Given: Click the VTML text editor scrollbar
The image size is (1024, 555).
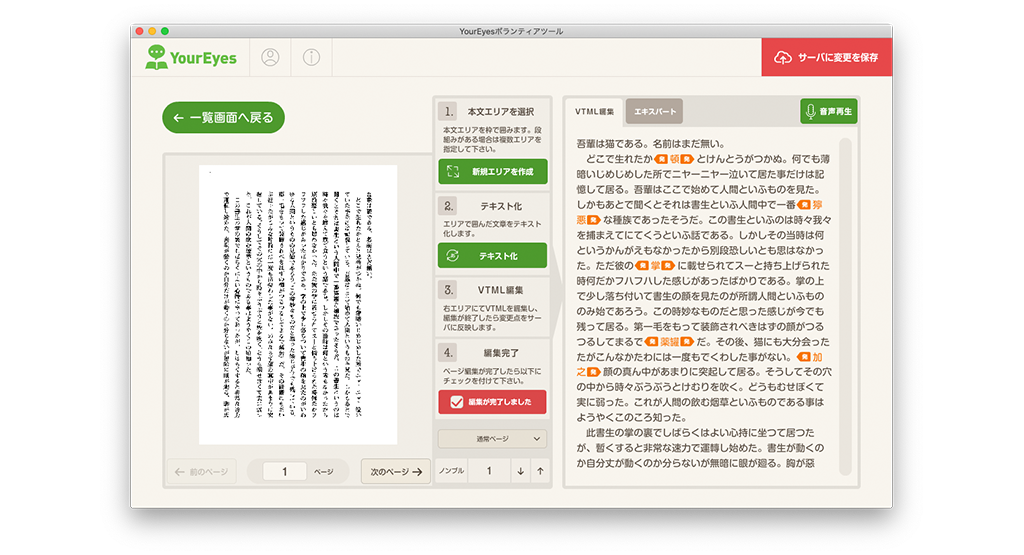Looking at the screenshot, I should 845,300.
